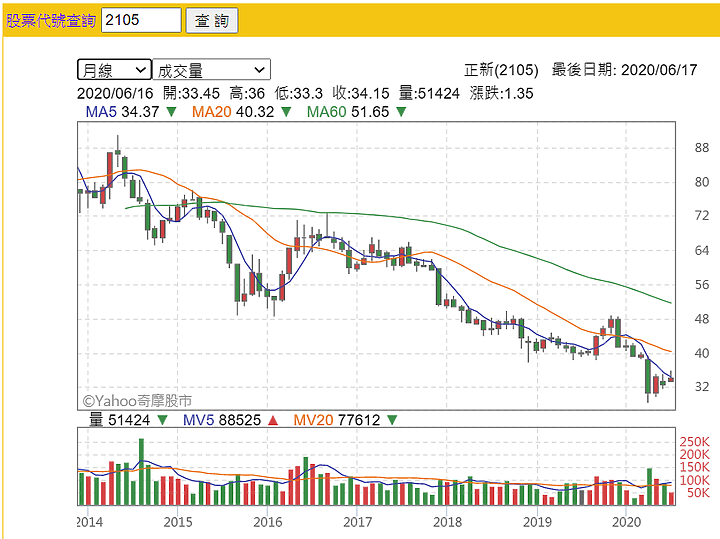The width and height of the screenshot is (720, 539).
Task: Click the 2017 year label on time axis
Action: pos(357,522)
